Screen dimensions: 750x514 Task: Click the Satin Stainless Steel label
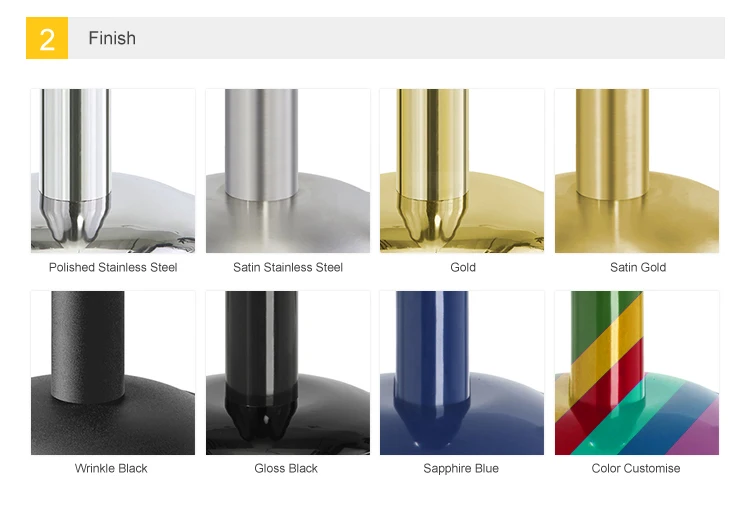288,267
